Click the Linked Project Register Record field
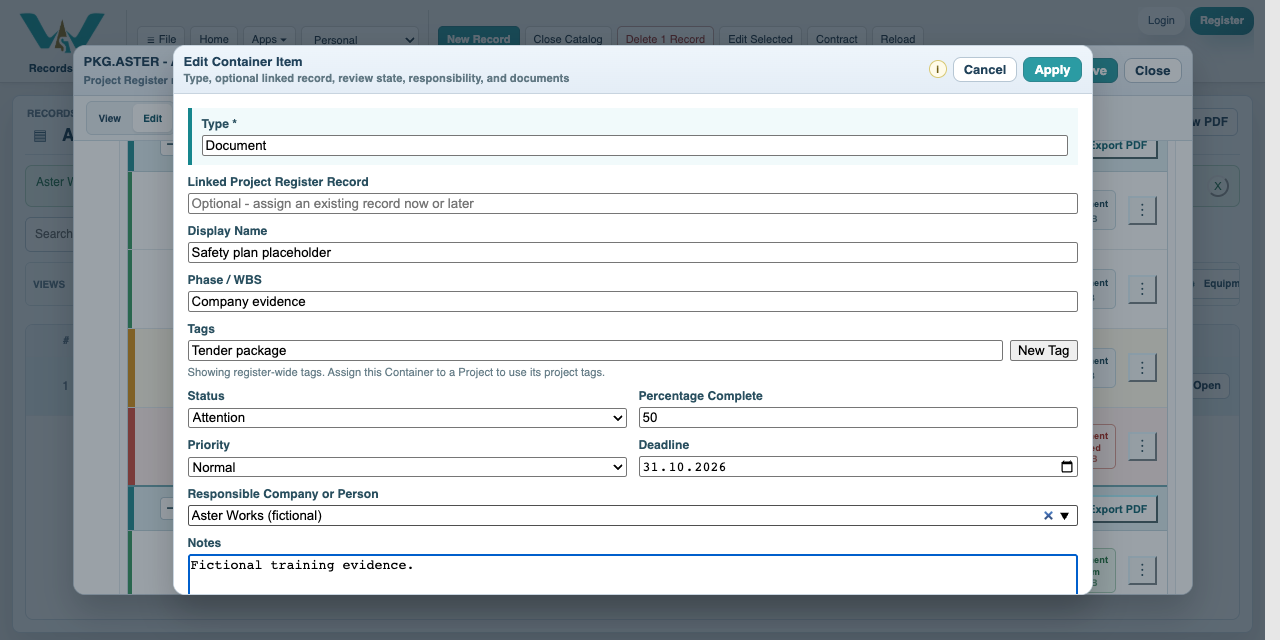The image size is (1280, 640). click(633, 203)
